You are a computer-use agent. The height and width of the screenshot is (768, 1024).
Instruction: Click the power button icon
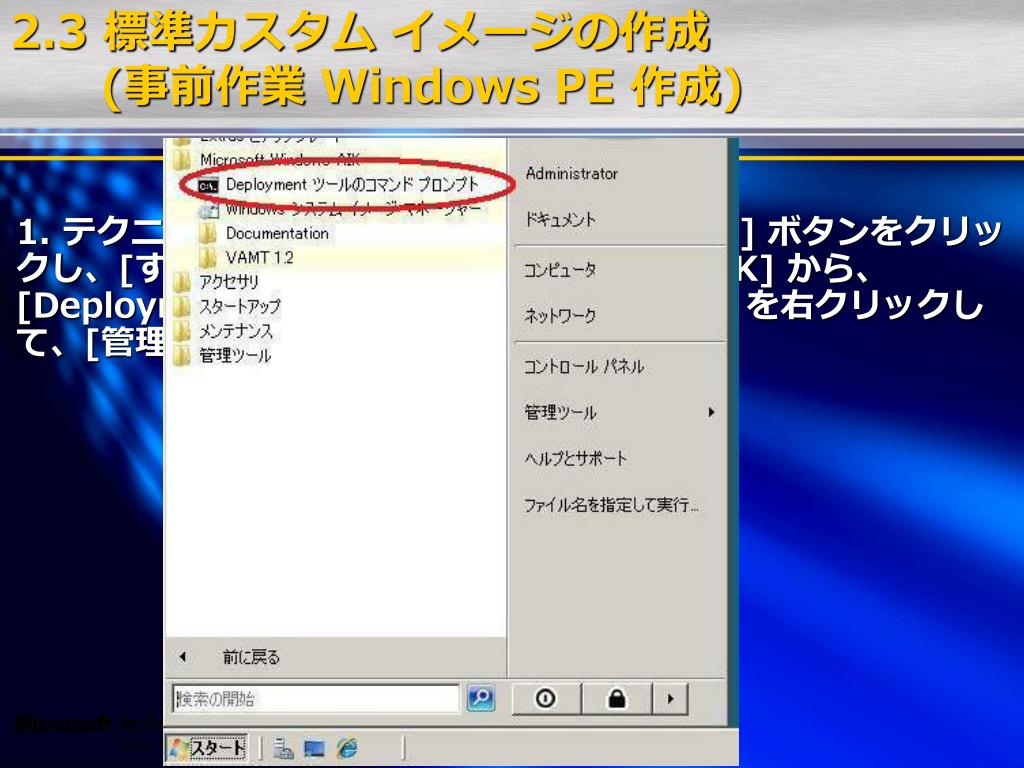546,699
